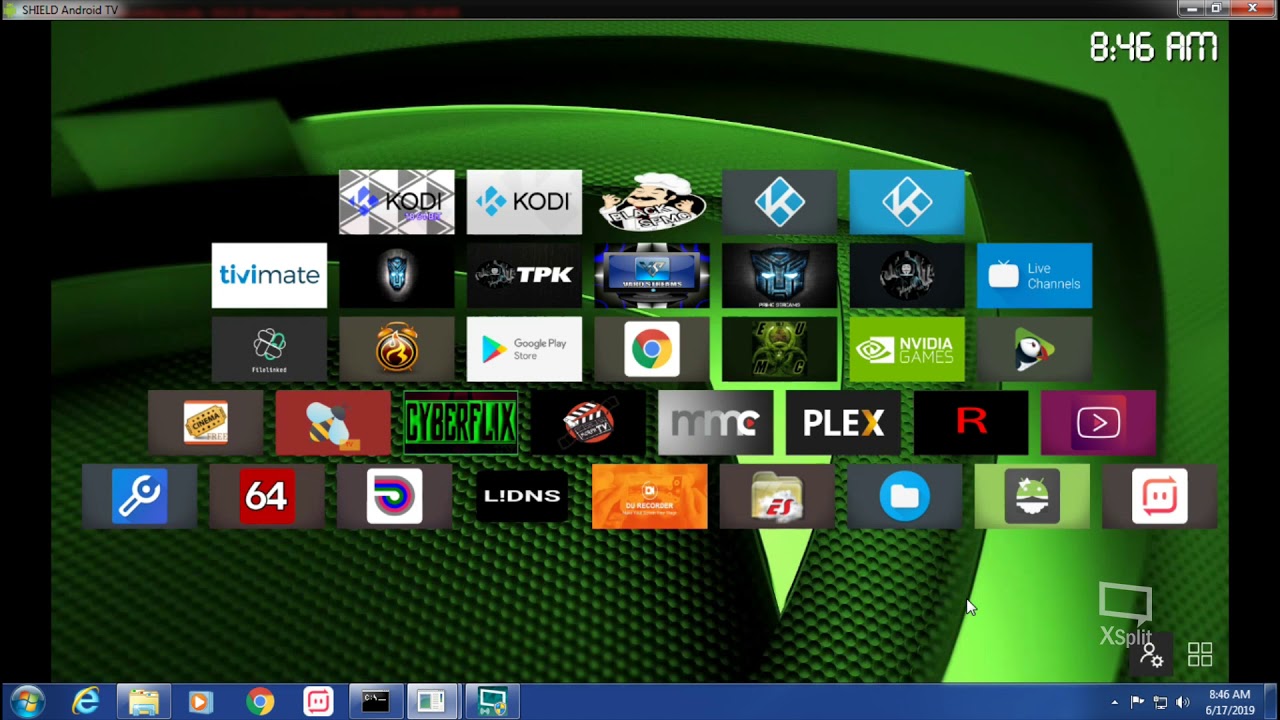Open the L!DNS app tile
The image size is (1280, 720).
click(522, 496)
